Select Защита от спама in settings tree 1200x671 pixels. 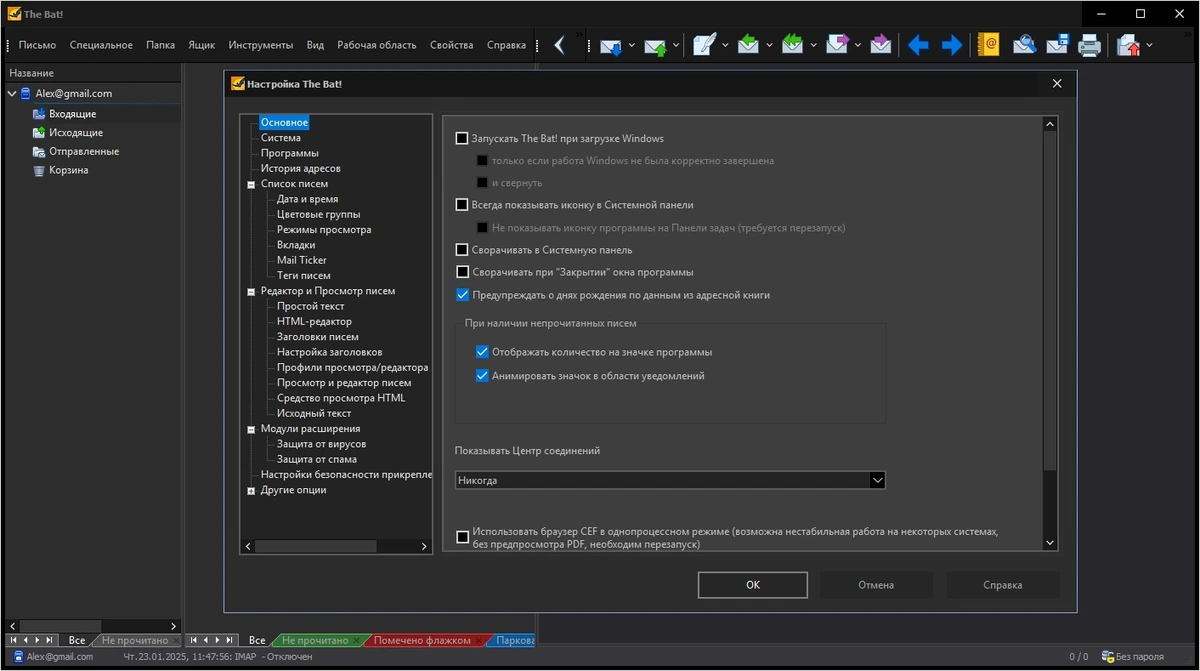[316, 460]
